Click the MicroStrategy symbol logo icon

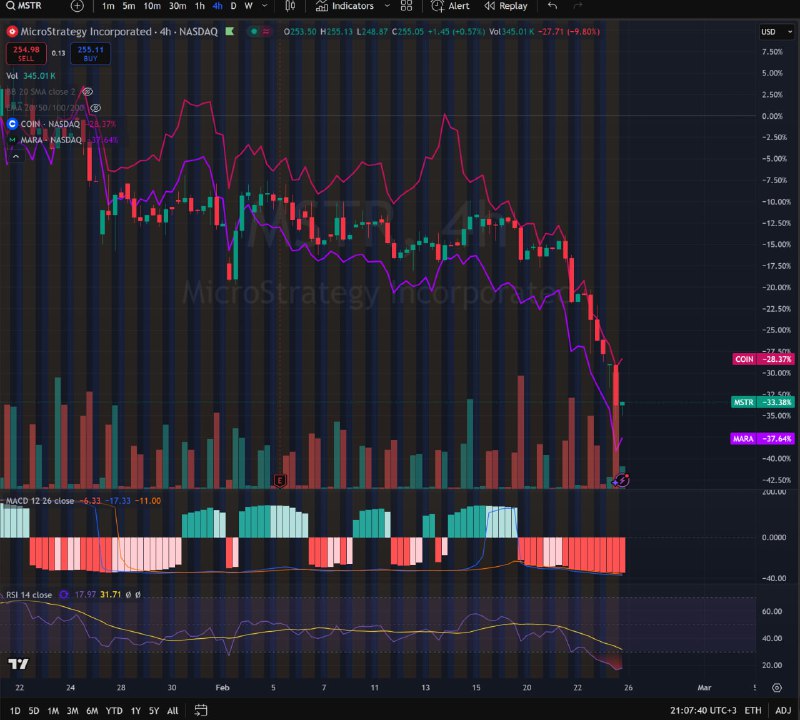12,32
